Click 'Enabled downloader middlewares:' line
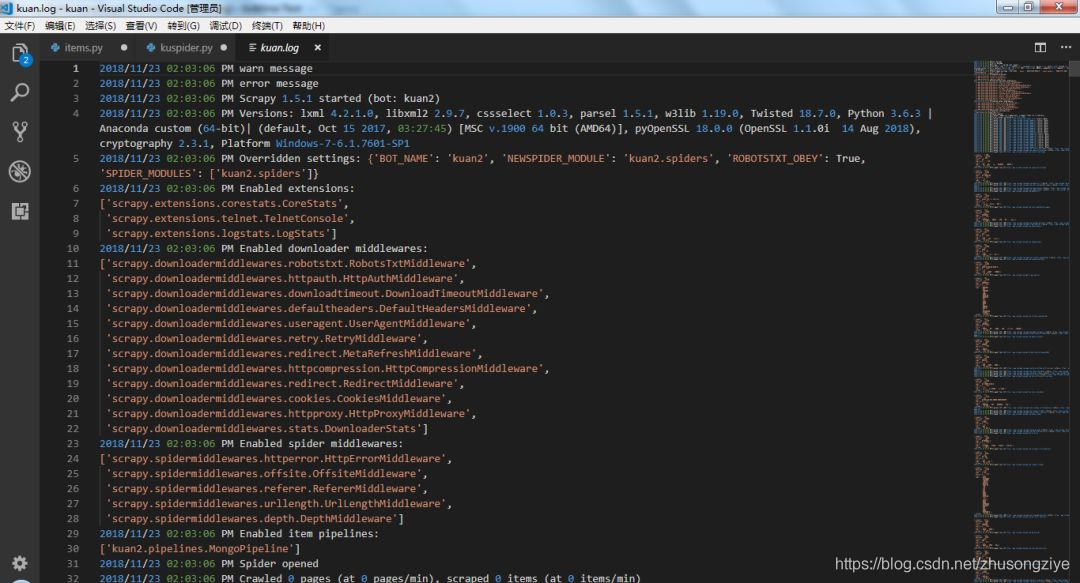Screen dimensions: 1080x583 (263, 248)
